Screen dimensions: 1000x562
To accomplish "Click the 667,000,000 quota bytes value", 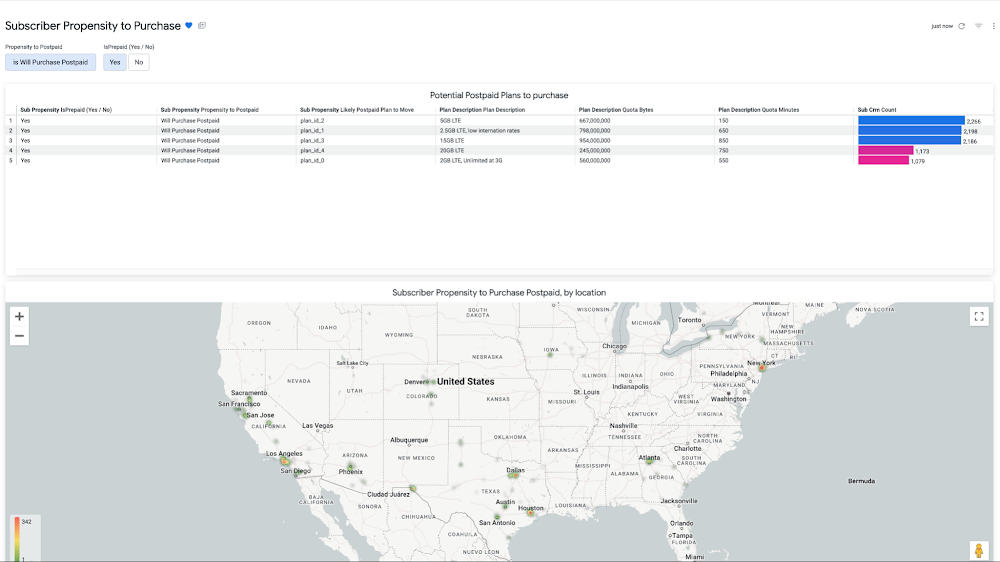I will click(x=594, y=121).
